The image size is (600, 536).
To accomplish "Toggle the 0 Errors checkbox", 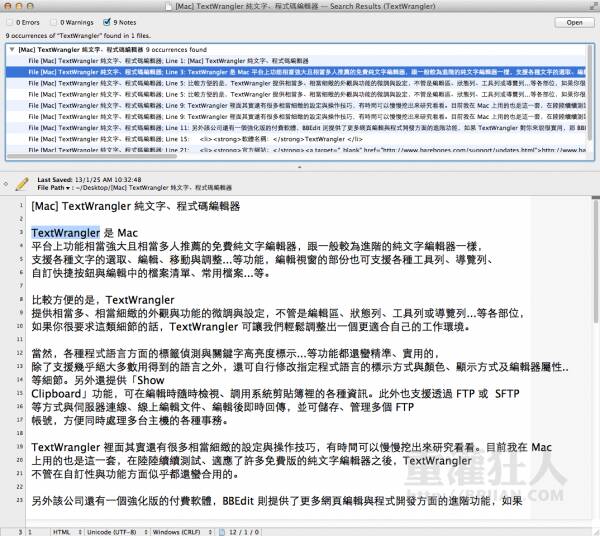I will (x=10, y=22).
